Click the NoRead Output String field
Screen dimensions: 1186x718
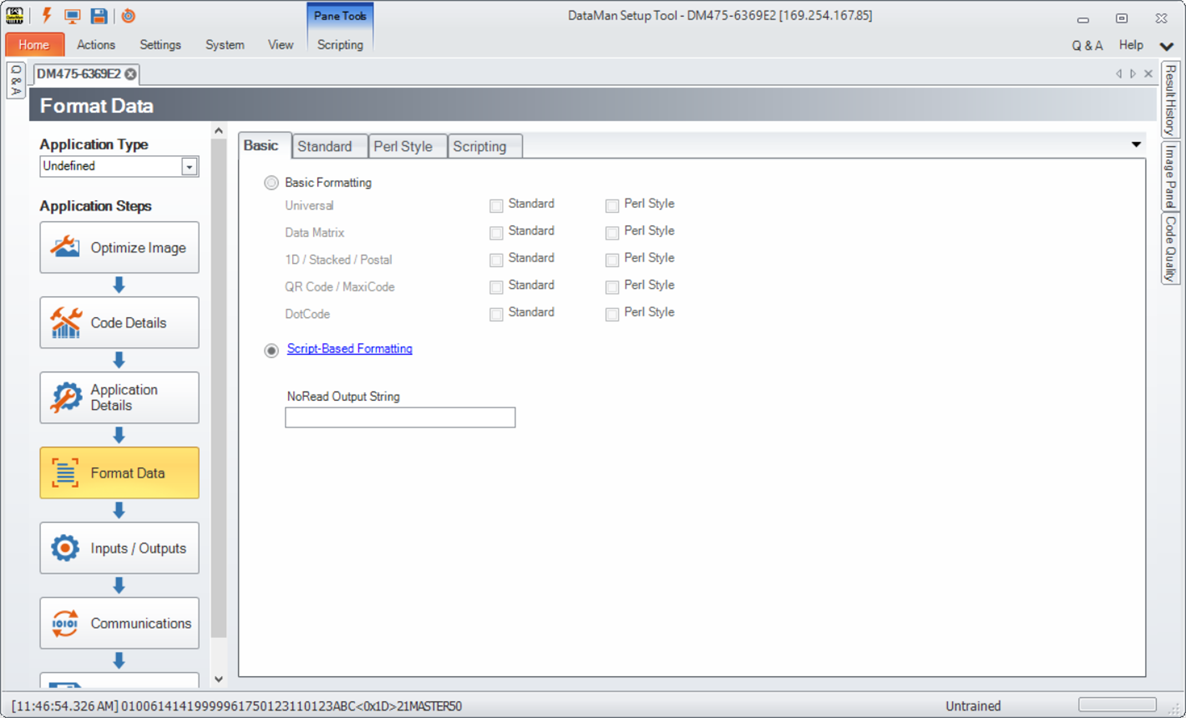pos(400,418)
